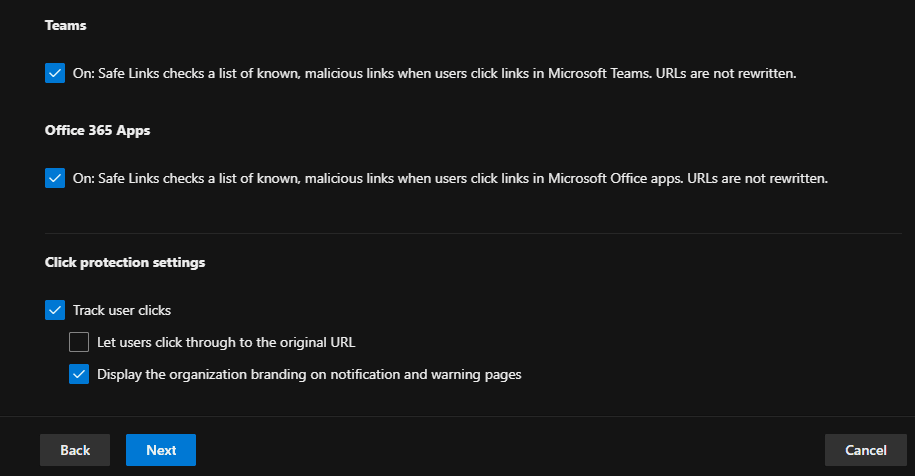
Task: Click the 'Track user clicks' label text
Action: coord(122,310)
